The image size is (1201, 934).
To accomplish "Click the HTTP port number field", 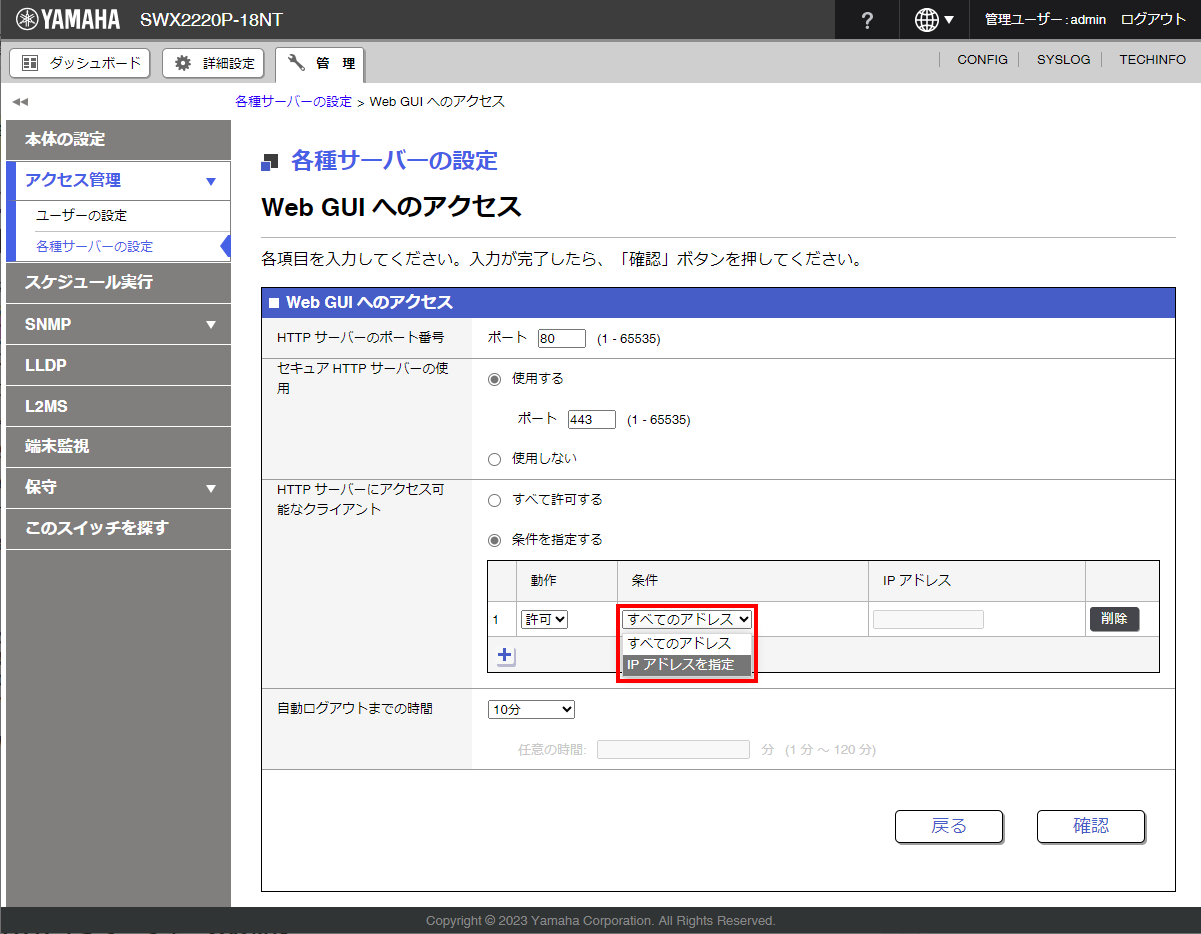I will point(561,339).
